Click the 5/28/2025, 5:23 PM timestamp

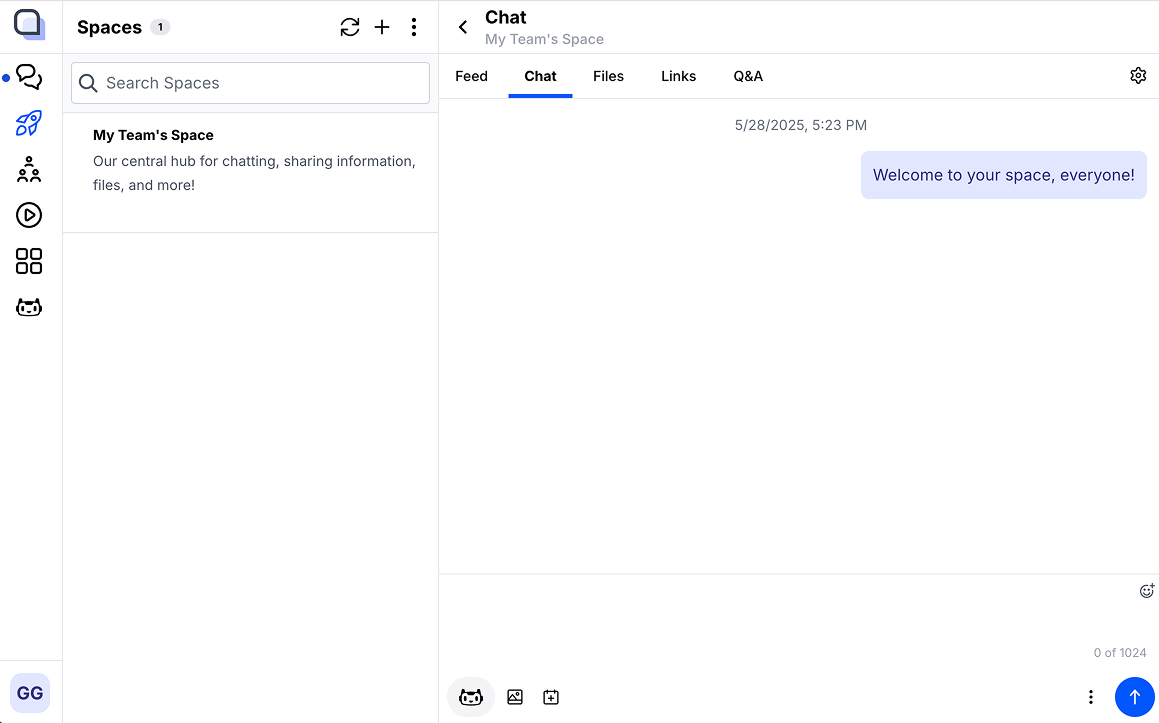click(x=801, y=125)
